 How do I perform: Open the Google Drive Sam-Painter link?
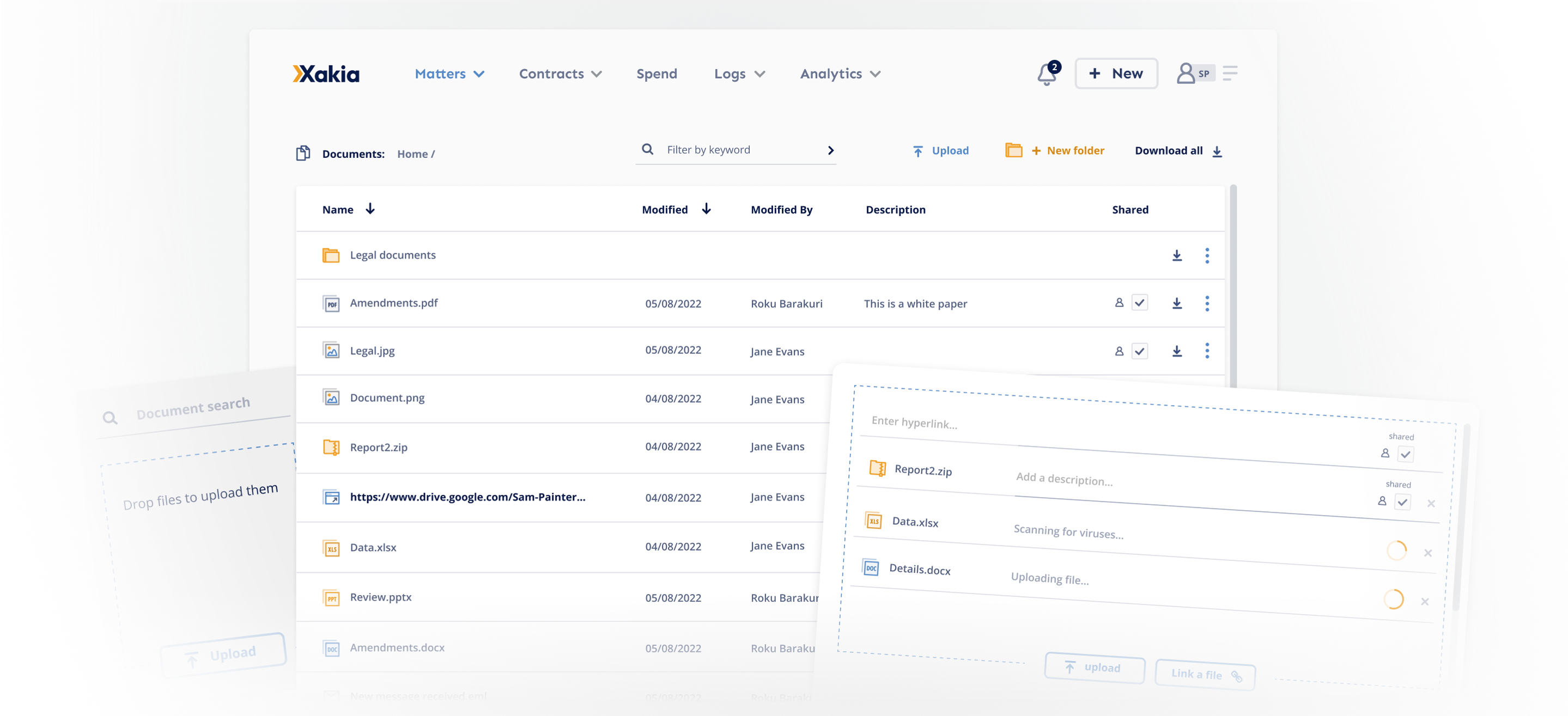coord(467,497)
